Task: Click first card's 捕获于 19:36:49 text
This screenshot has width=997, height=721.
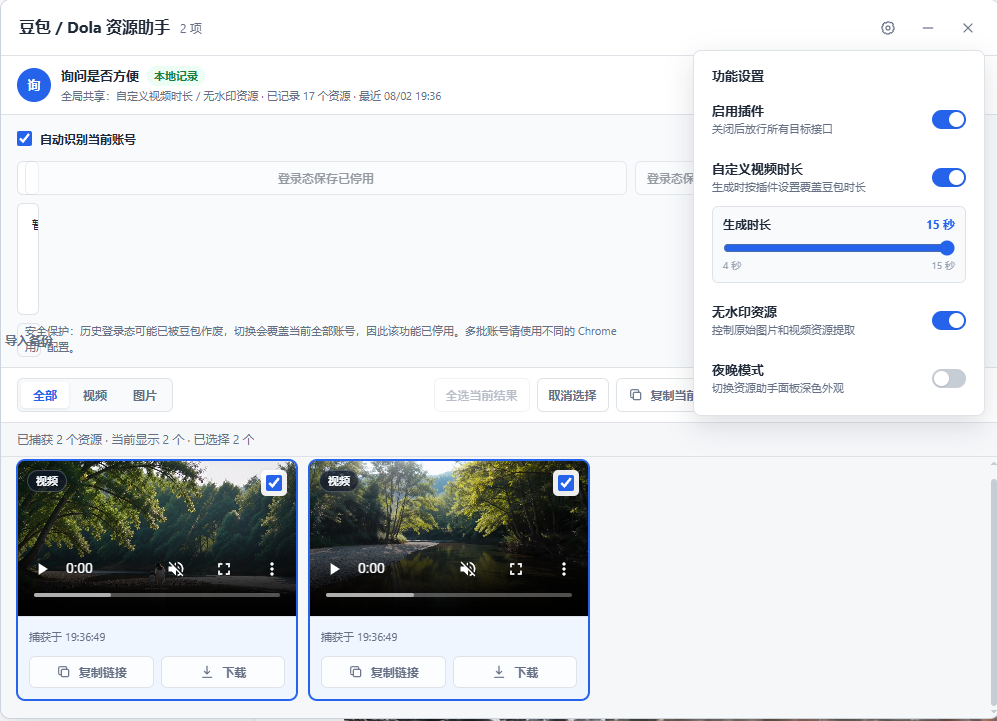Action: point(67,637)
